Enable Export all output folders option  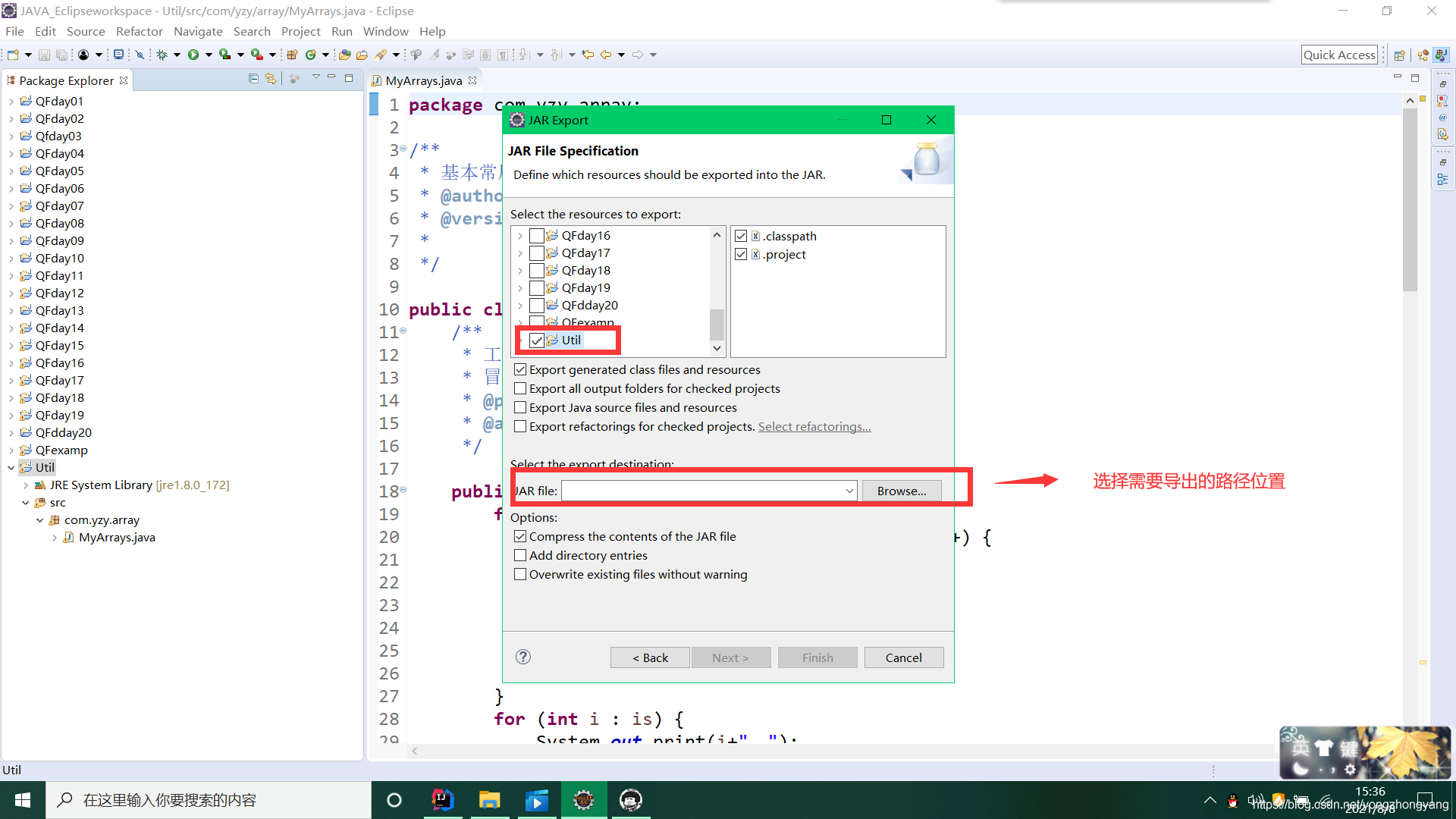pyautogui.click(x=520, y=389)
